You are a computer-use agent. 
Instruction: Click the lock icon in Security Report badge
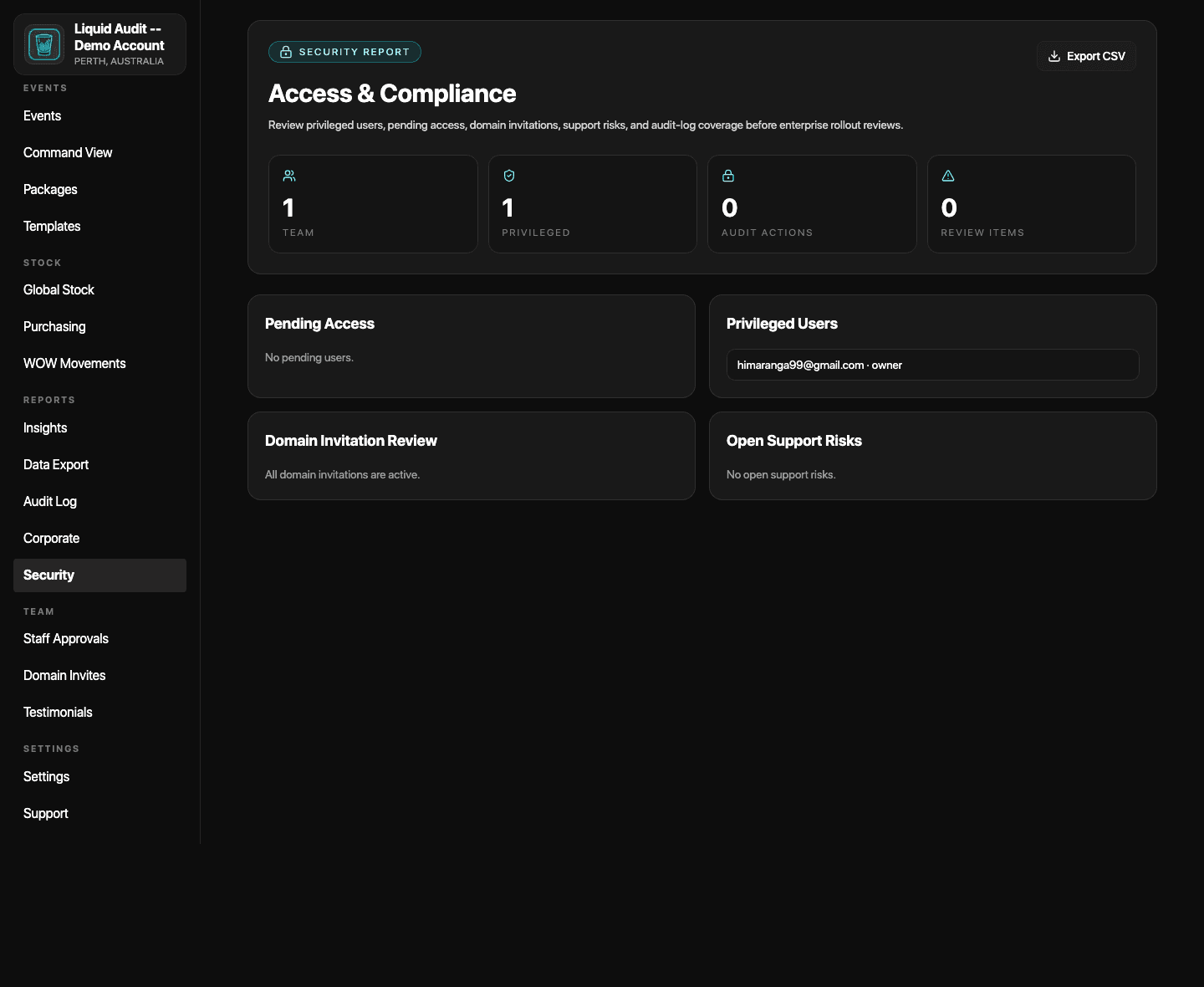(x=286, y=52)
